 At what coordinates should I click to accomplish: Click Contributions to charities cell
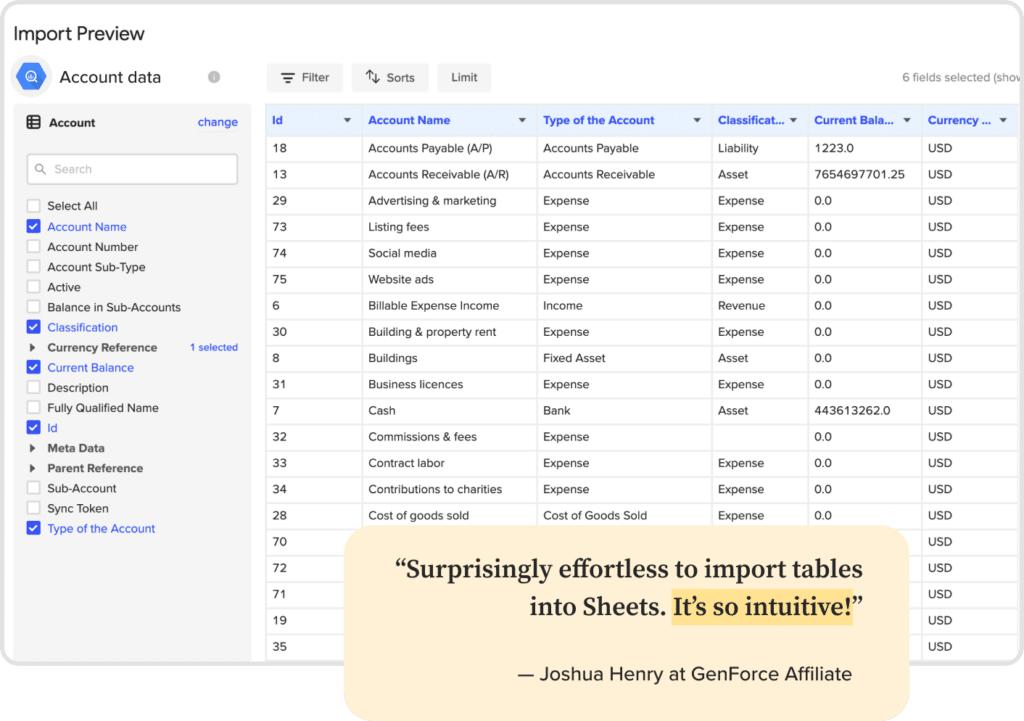coord(449,489)
